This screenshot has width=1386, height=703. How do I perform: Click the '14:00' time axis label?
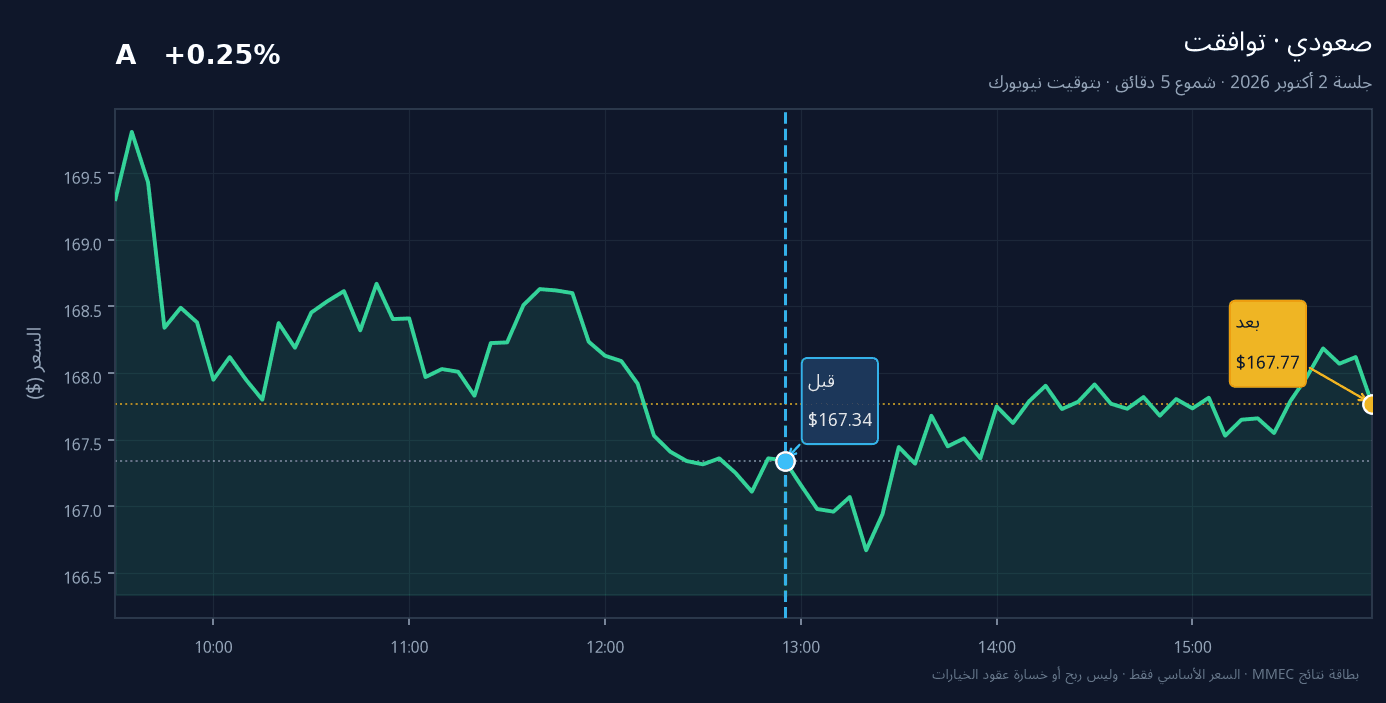pos(997,647)
